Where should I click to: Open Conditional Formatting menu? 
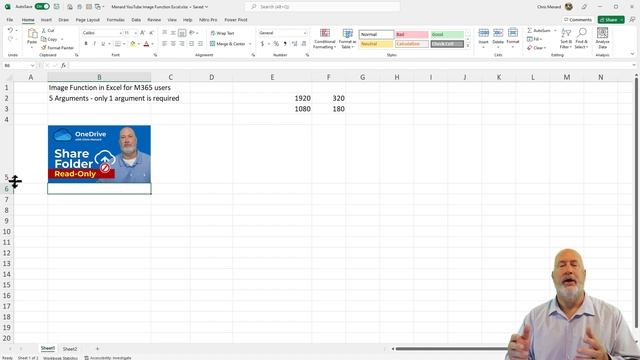pos(325,39)
